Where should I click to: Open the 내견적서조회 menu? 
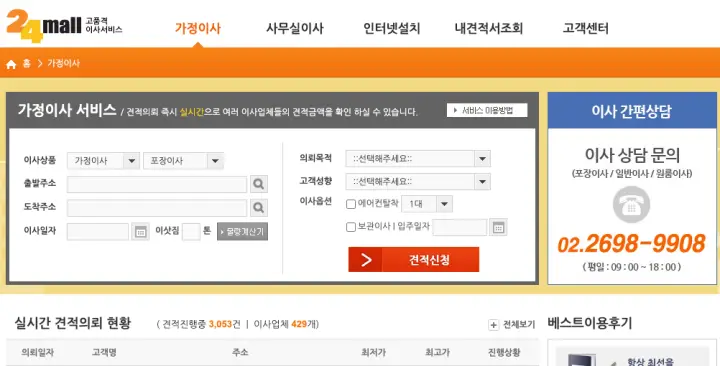point(489,28)
